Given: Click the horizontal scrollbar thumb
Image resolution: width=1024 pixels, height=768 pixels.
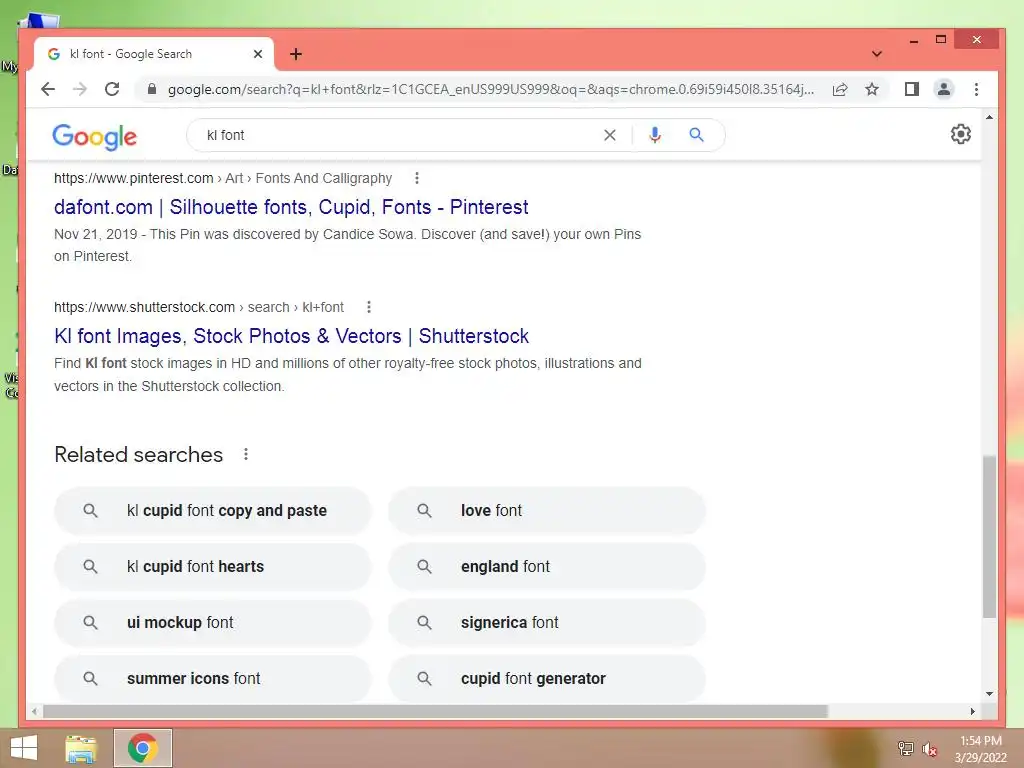Looking at the screenshot, I should 436,711.
